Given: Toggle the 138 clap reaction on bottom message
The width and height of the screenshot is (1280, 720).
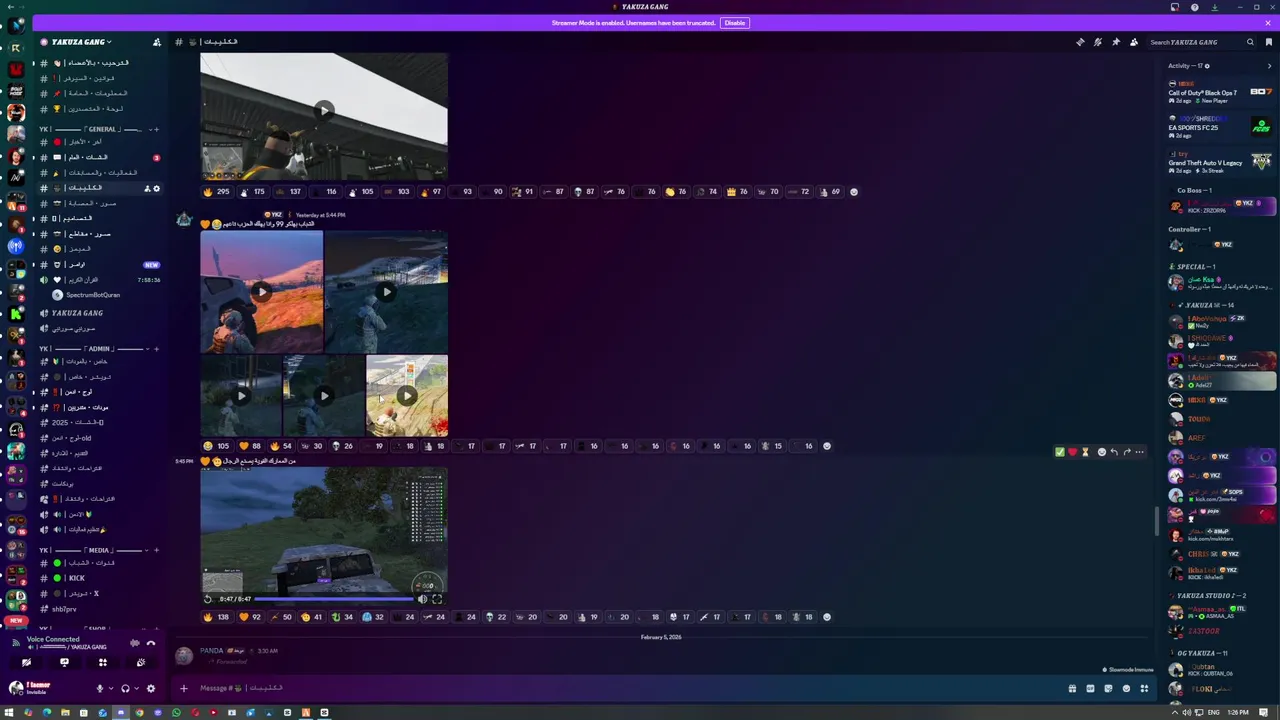Looking at the screenshot, I should [217, 617].
